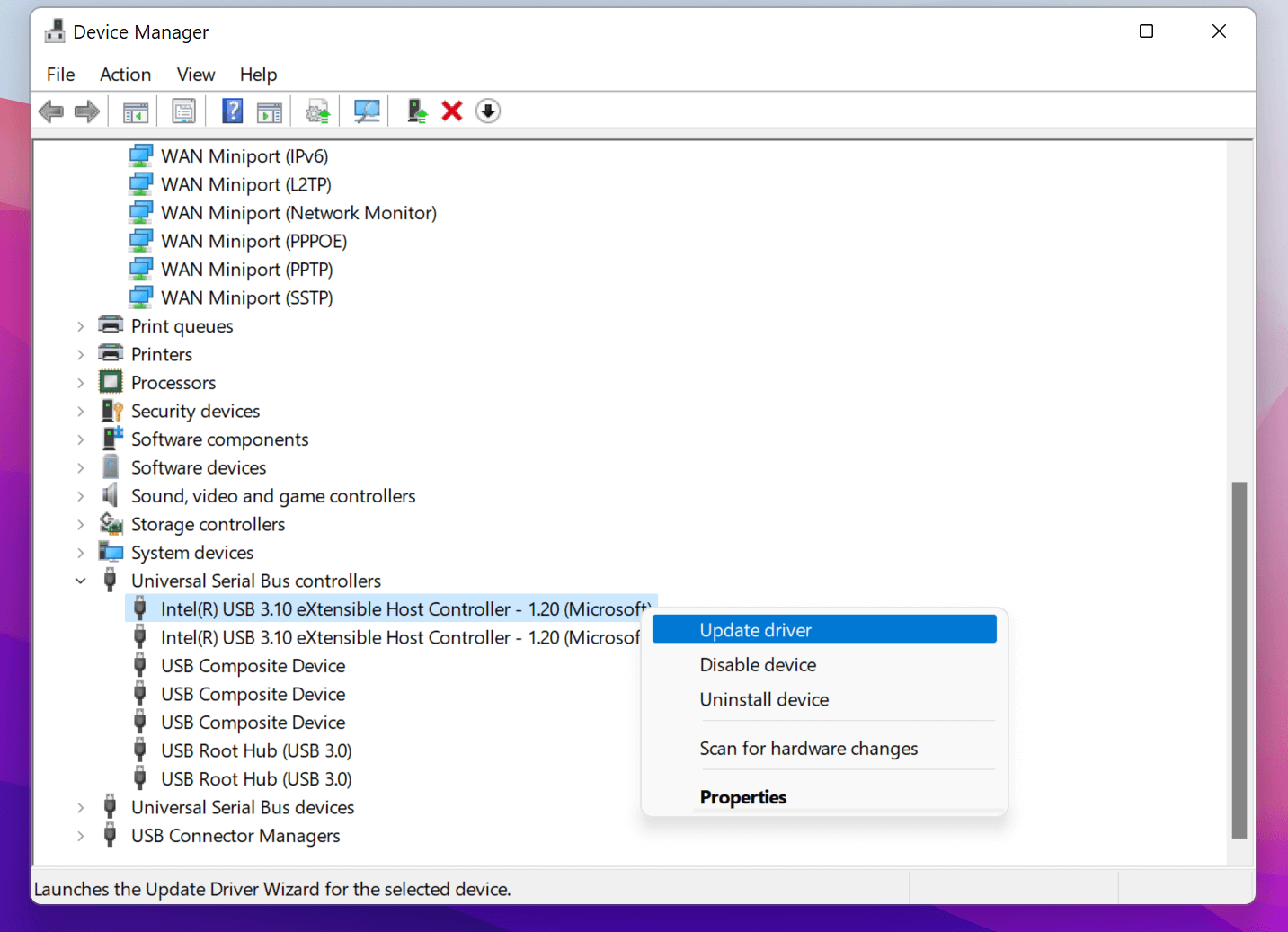Click the Forward arrow toolbar icon
Viewport: 1288px width, 932px height.
(87, 111)
